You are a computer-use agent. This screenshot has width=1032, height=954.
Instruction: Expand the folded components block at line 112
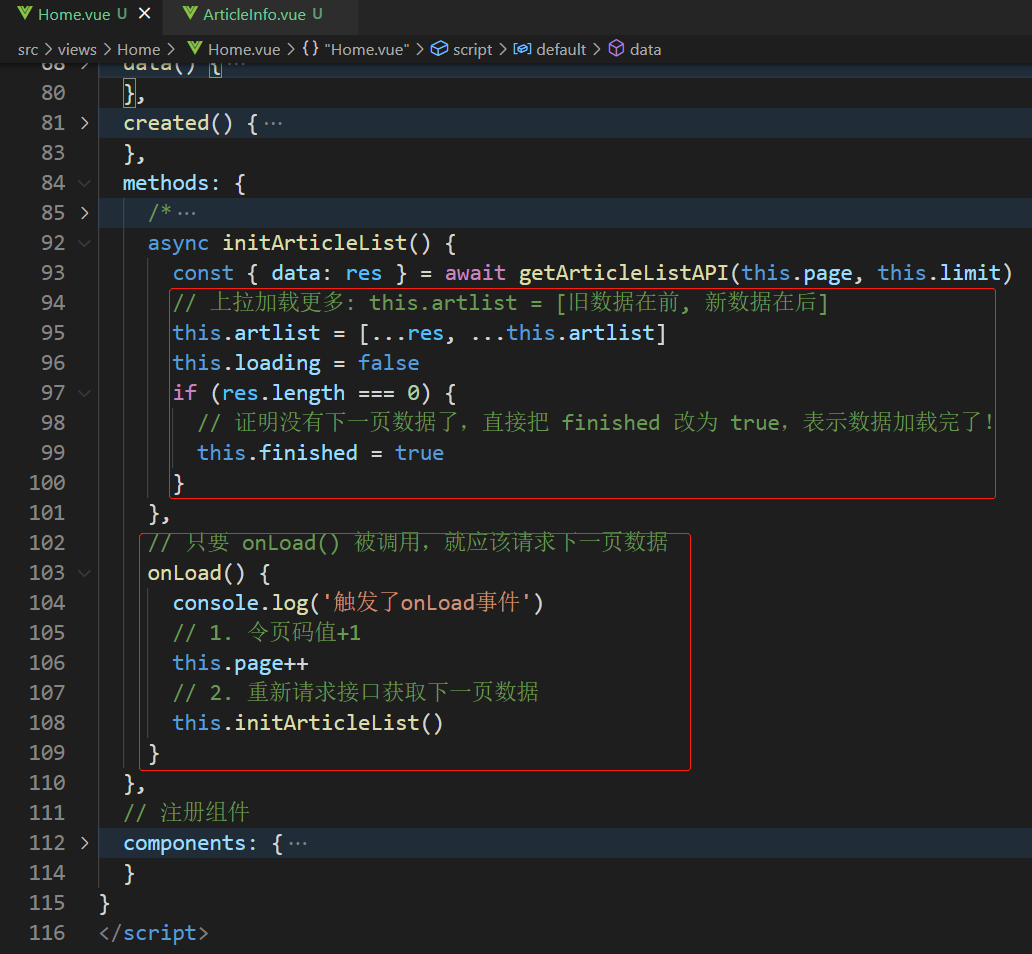click(84, 843)
